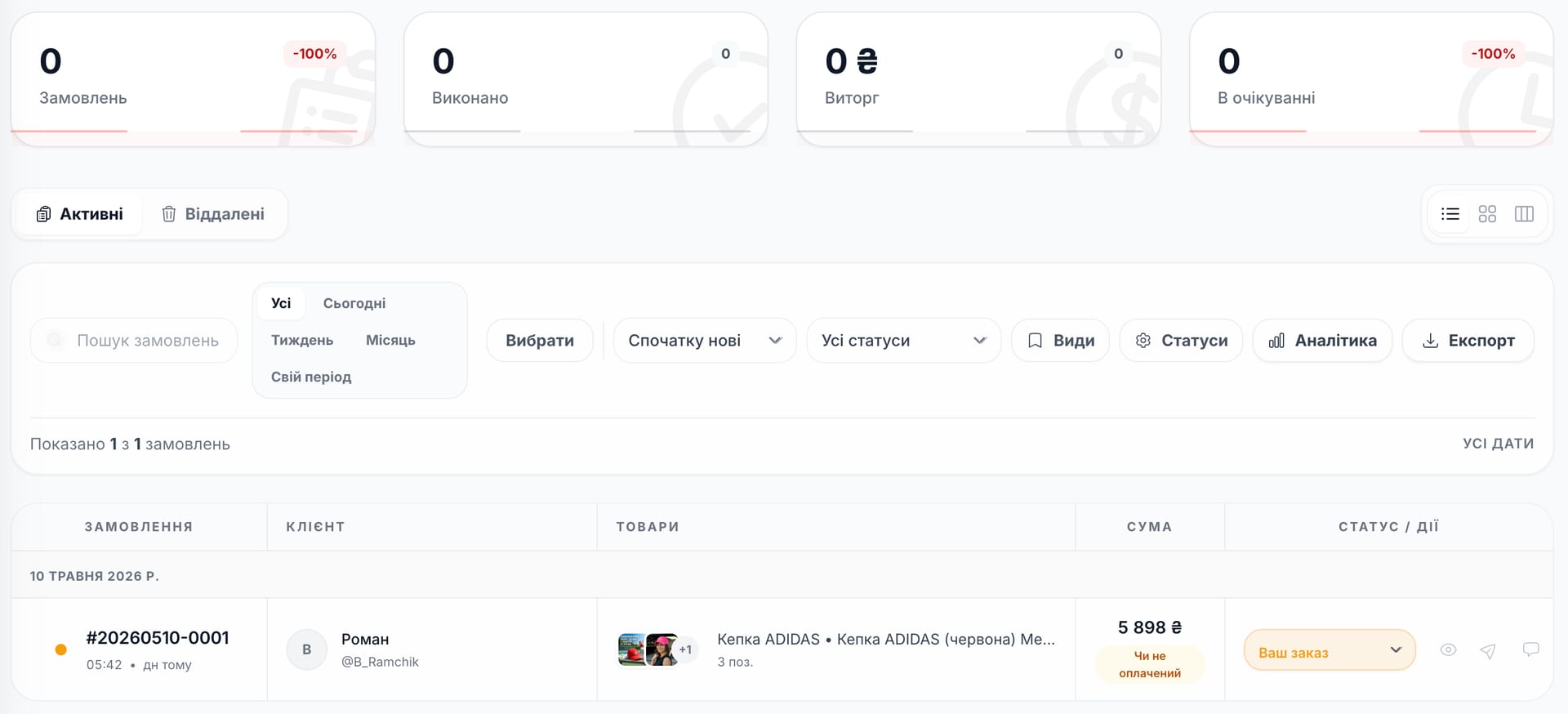The height and width of the screenshot is (714, 1568).
Task: Click the orange status dot of order #20260510-0001
Action: coord(60,649)
